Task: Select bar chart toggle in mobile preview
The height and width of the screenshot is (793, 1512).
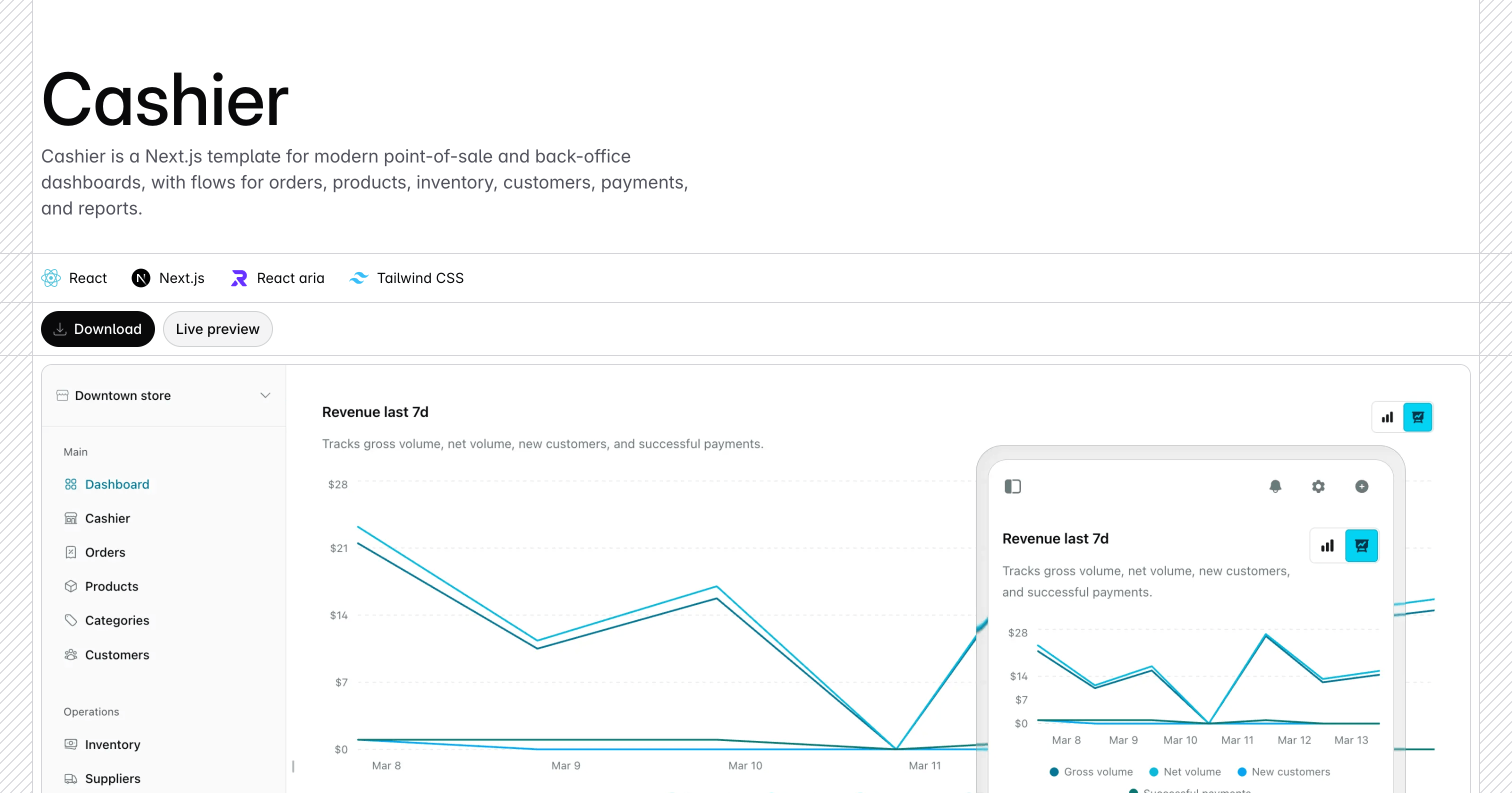Action: tap(1327, 546)
